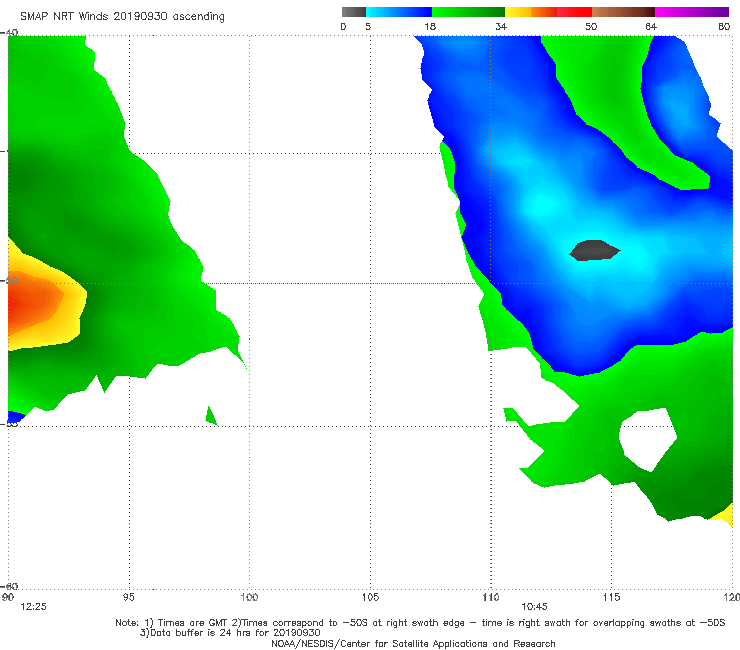
Task: Click the leftmost color bar label "0"
Action: click(x=343, y=26)
